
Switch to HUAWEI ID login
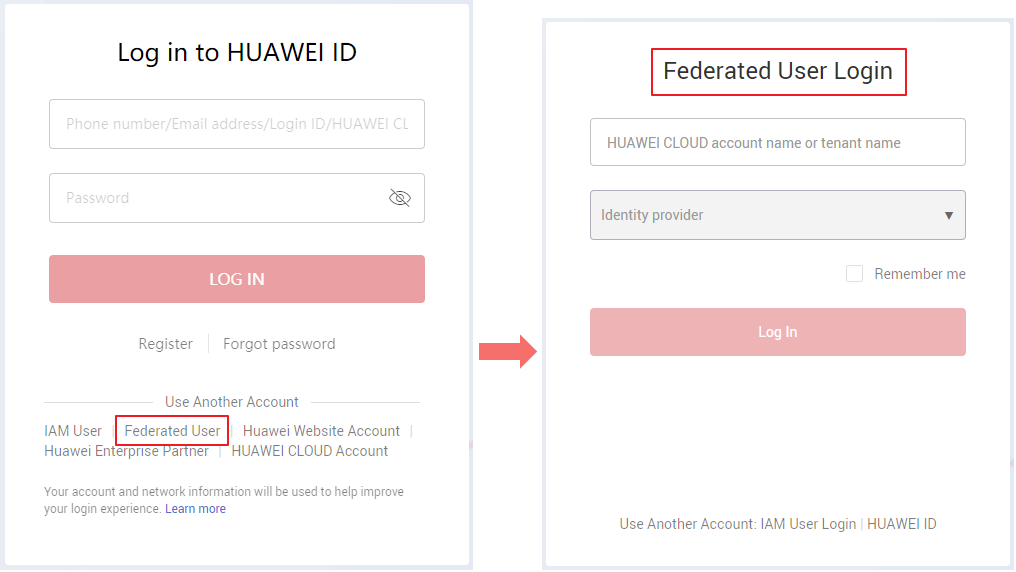[902, 524]
